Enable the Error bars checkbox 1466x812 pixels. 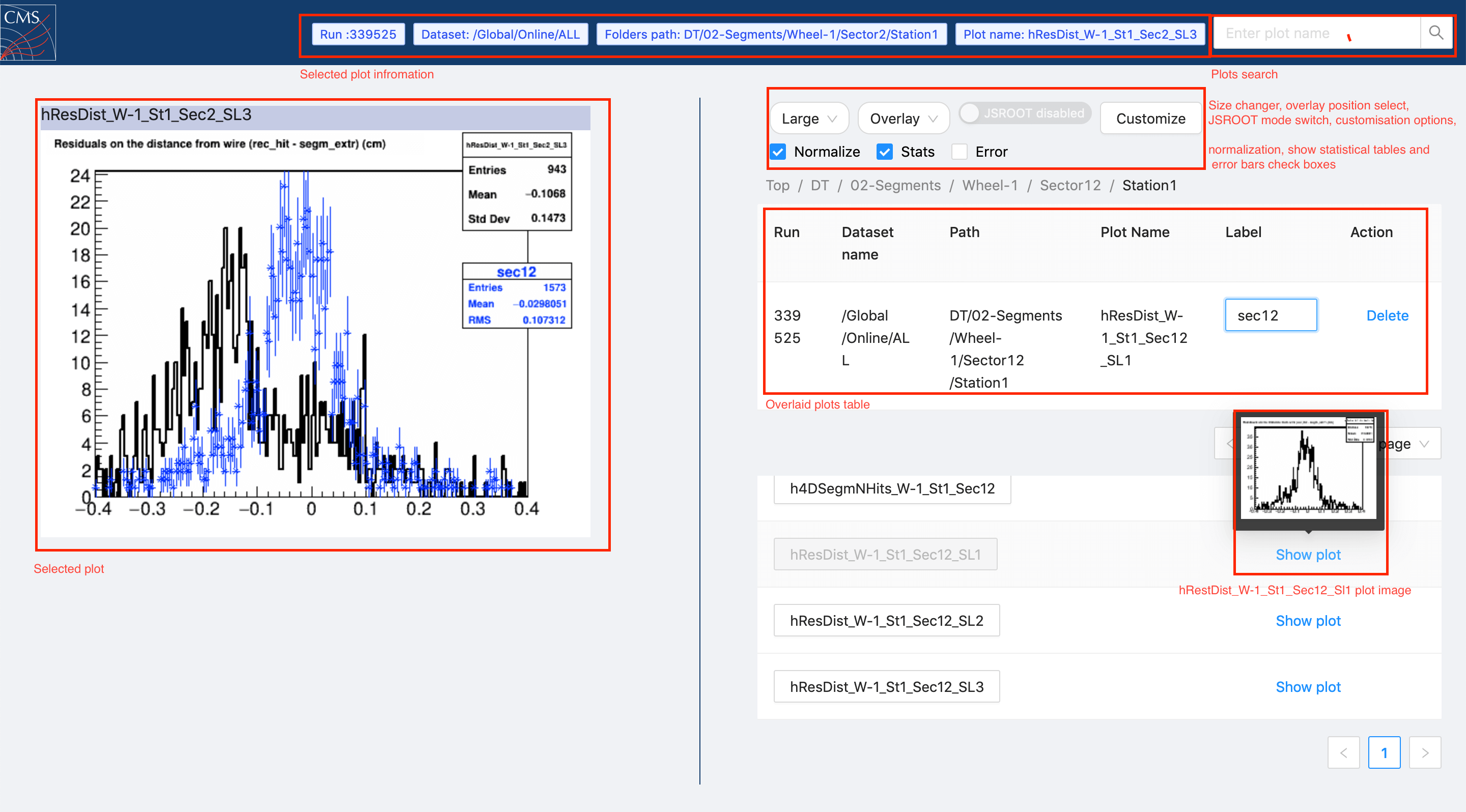pyautogui.click(x=960, y=152)
